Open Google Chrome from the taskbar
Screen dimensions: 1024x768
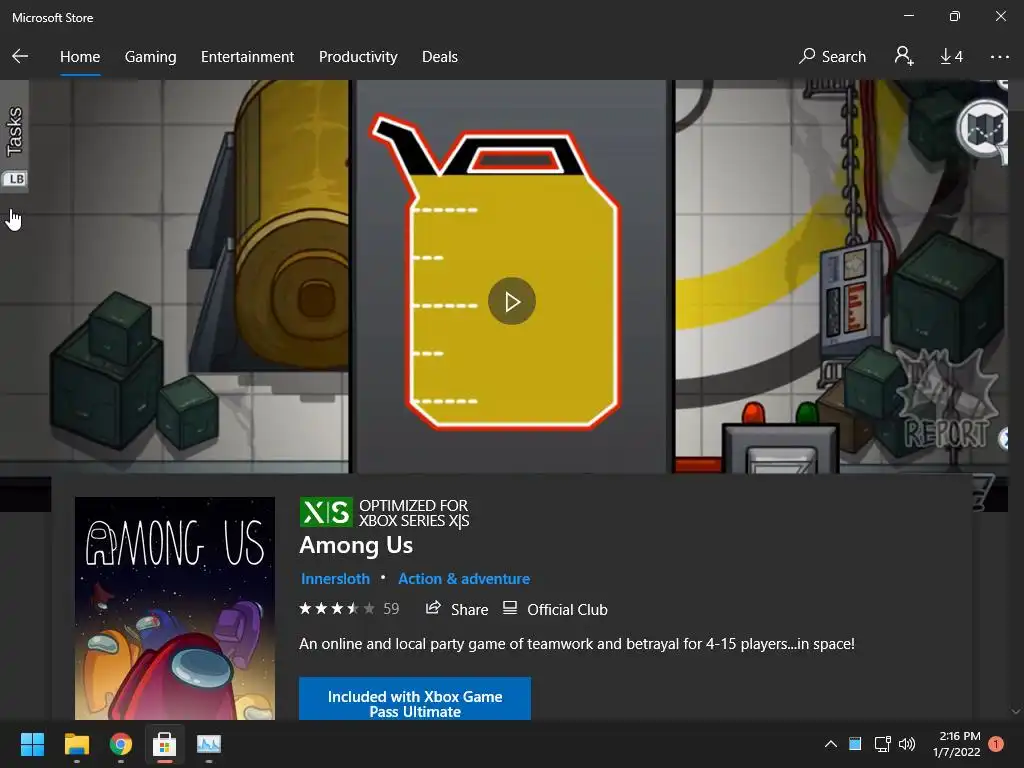(121, 744)
